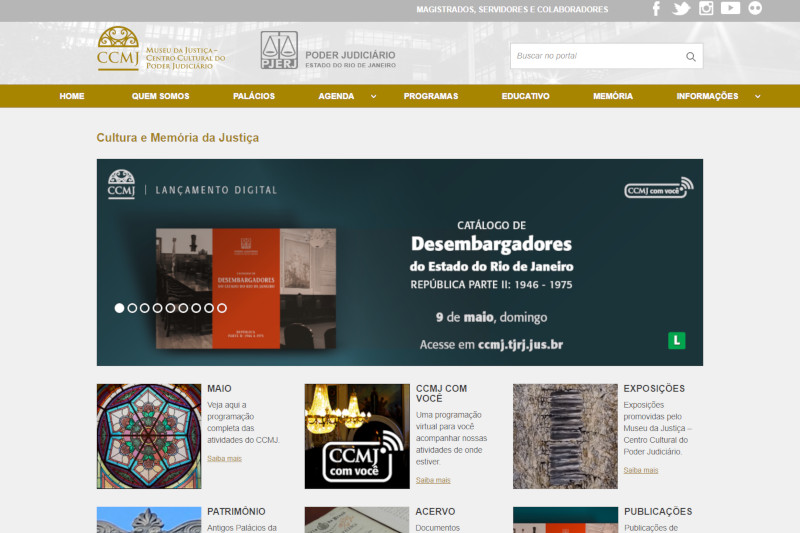
Task: Click the MAIO heading
Action: point(219,389)
